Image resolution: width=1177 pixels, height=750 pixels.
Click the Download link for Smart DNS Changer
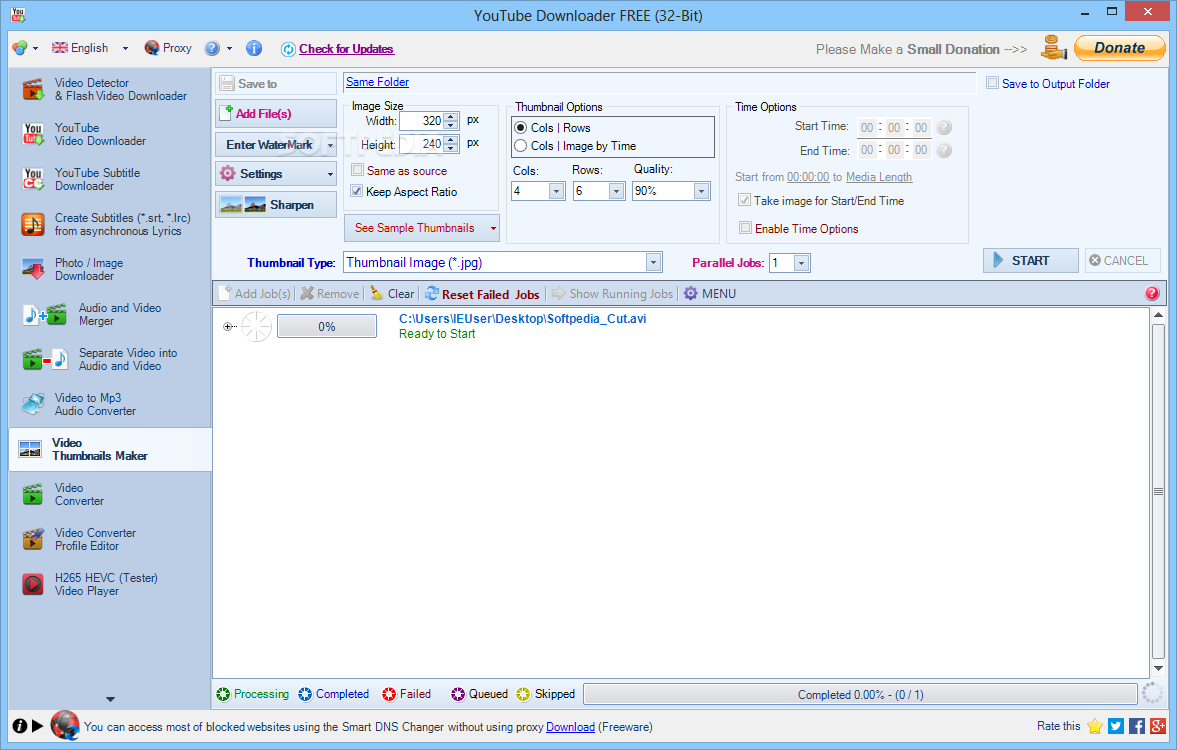click(x=570, y=727)
